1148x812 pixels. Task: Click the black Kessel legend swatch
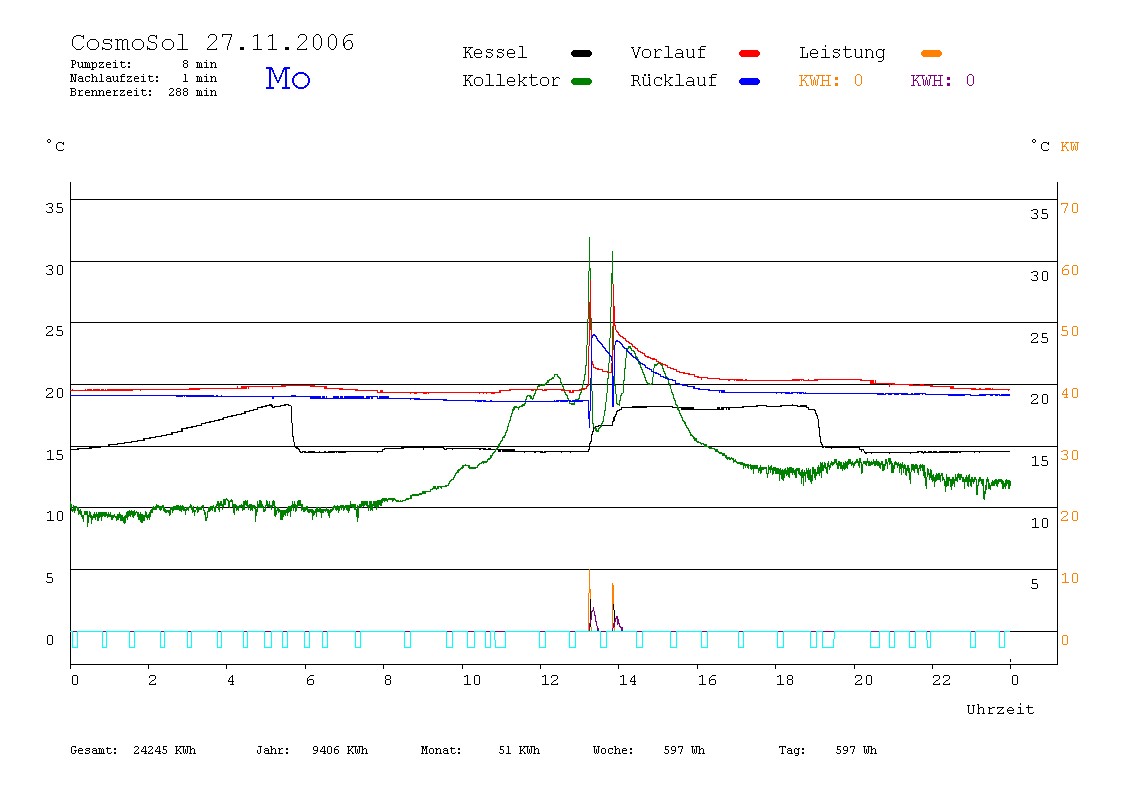tap(581, 53)
